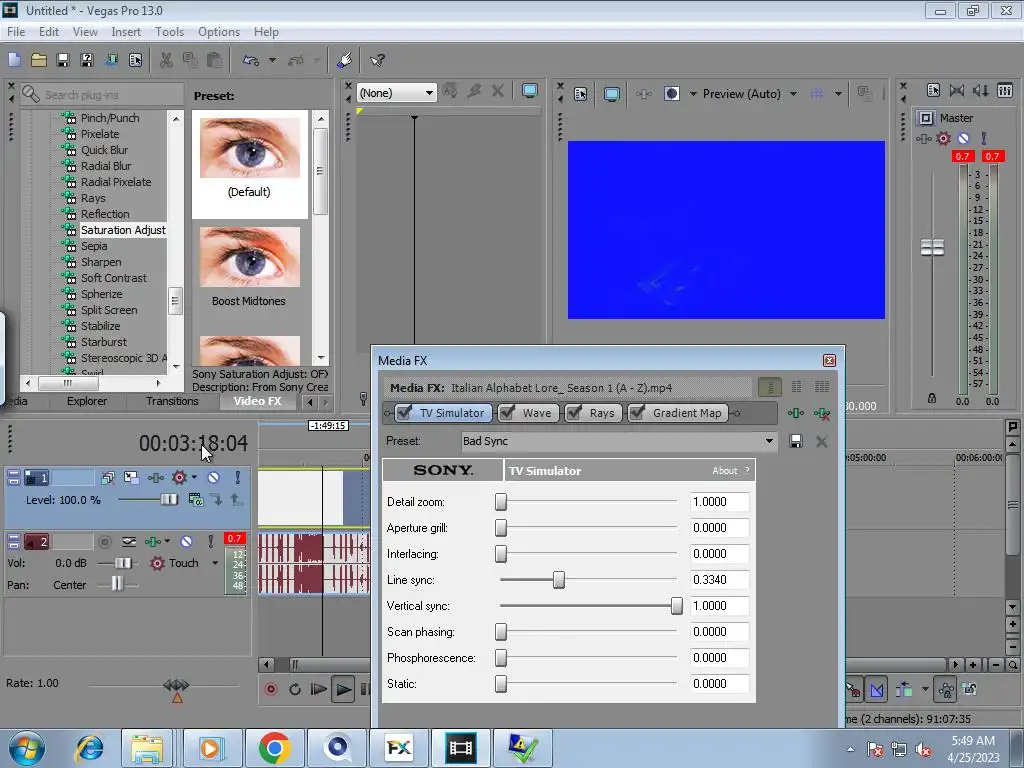Open Google Chrome from taskbar
Viewport: 1024px width, 768px height.
click(x=274, y=748)
